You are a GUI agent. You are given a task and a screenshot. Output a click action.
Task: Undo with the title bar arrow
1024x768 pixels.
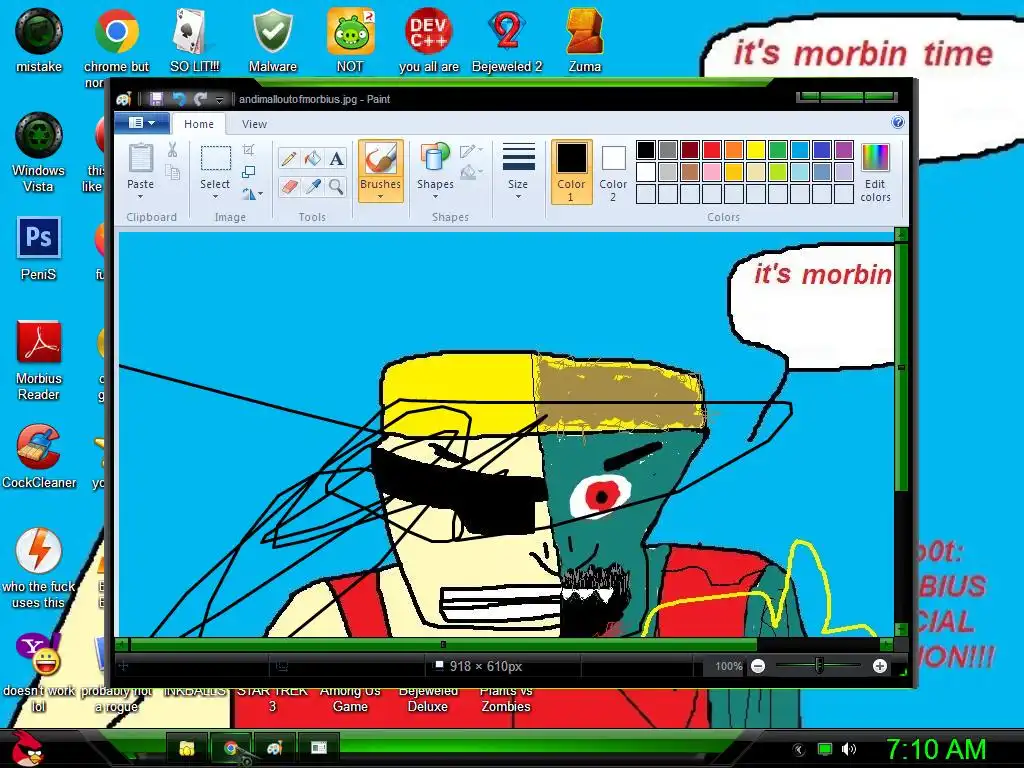point(178,99)
